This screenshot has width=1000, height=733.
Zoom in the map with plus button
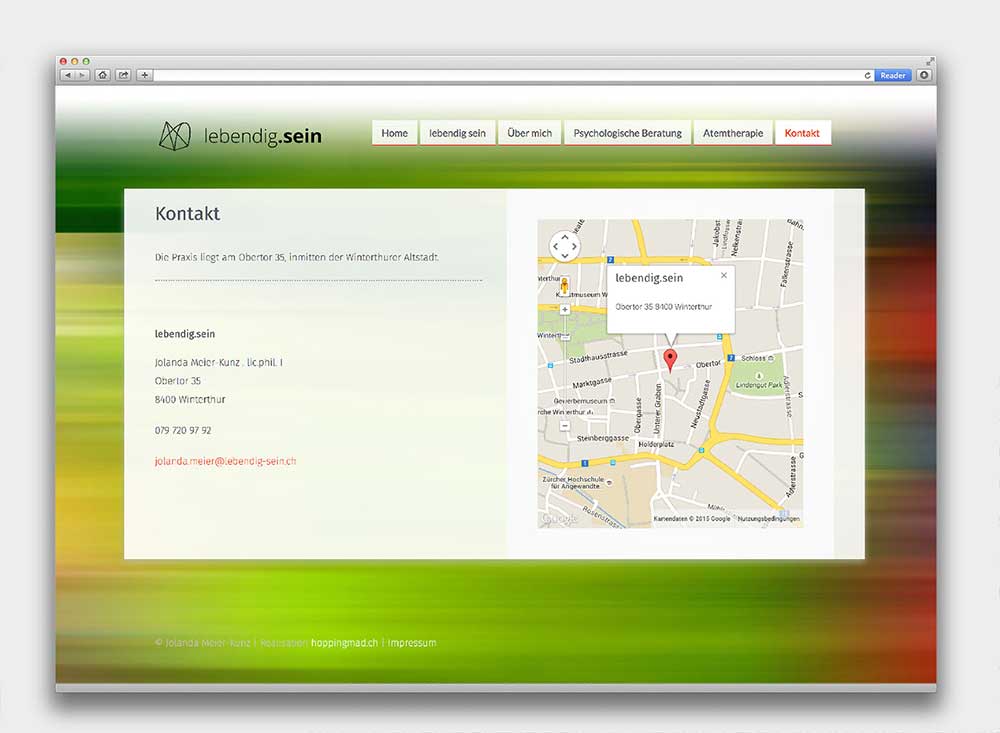coord(564,309)
